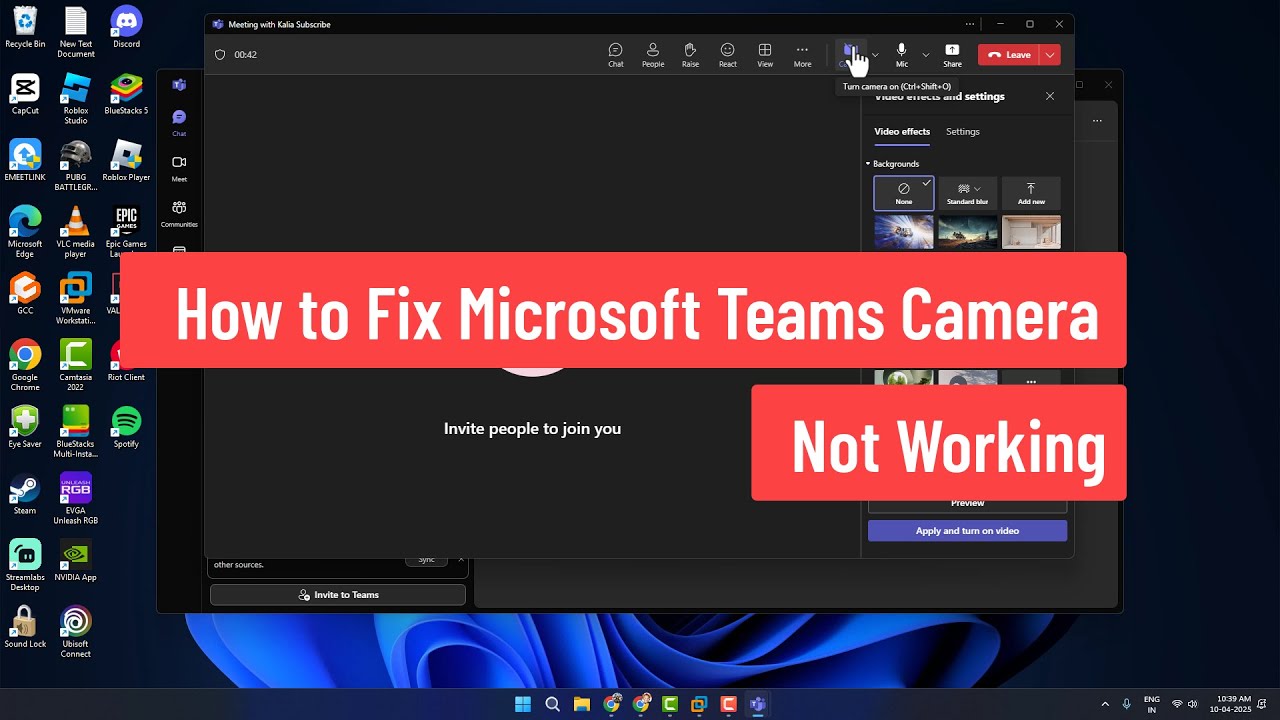Toggle the Mic mute button
The height and width of the screenshot is (720, 1280).
coord(902,55)
